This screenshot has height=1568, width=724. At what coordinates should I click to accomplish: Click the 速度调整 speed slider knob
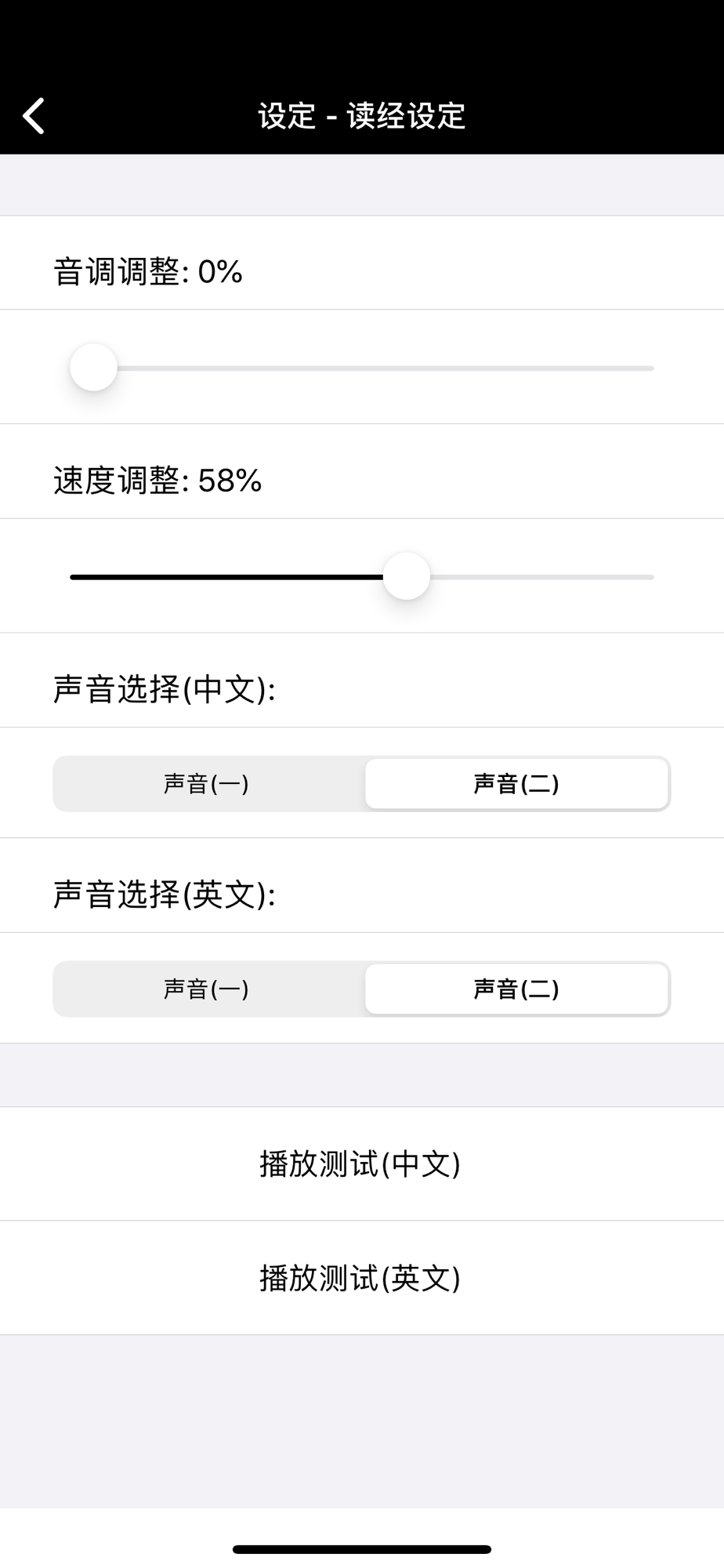407,576
